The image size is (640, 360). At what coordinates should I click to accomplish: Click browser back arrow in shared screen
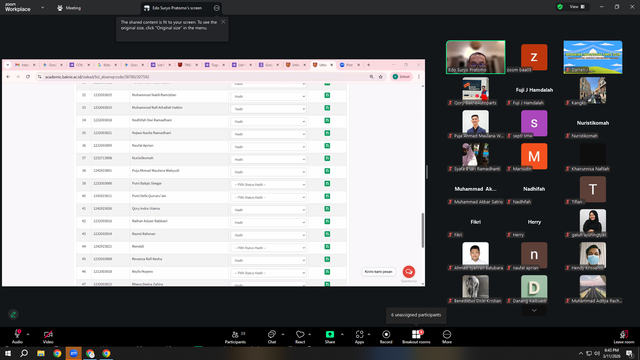click(x=8, y=77)
